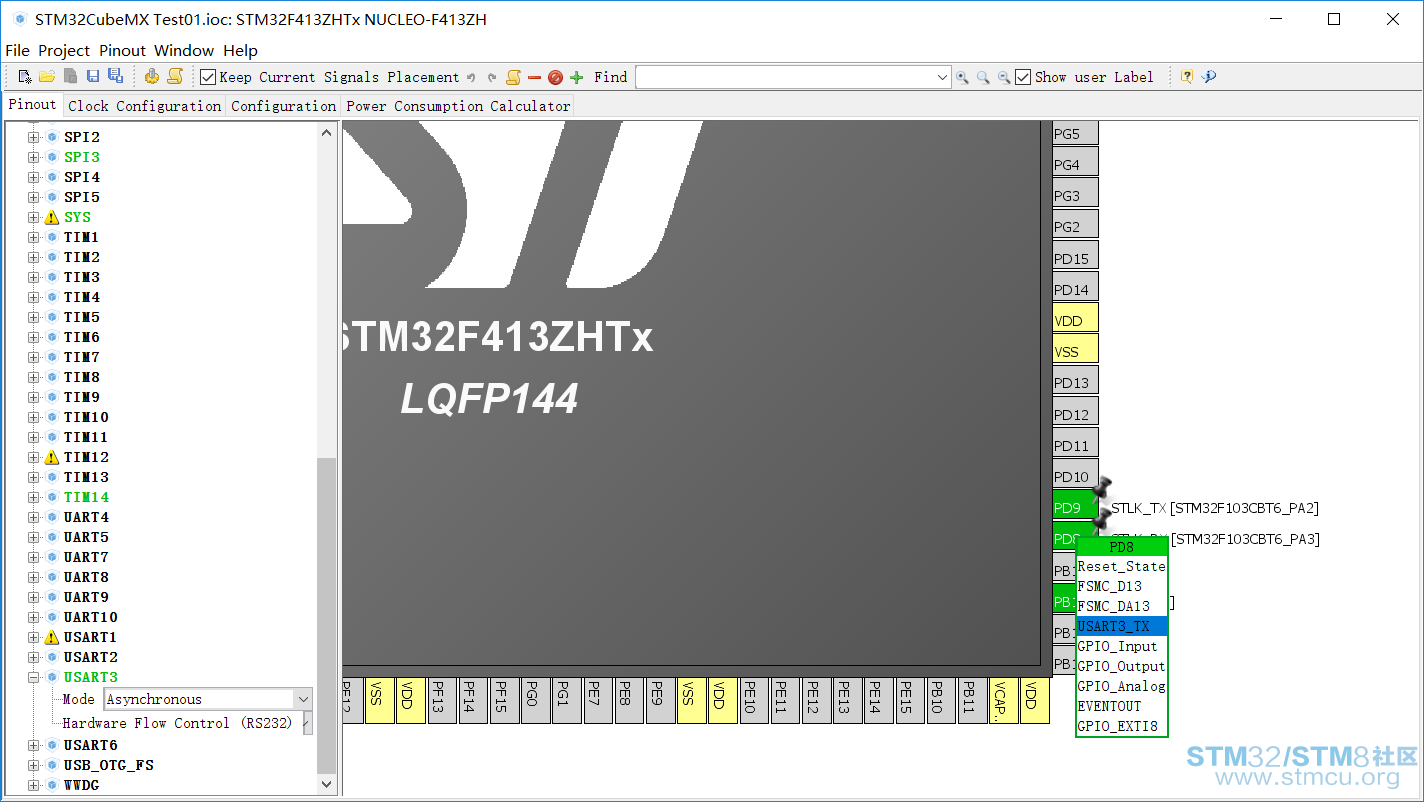Click the Open Project folder icon

pyautogui.click(x=47, y=77)
